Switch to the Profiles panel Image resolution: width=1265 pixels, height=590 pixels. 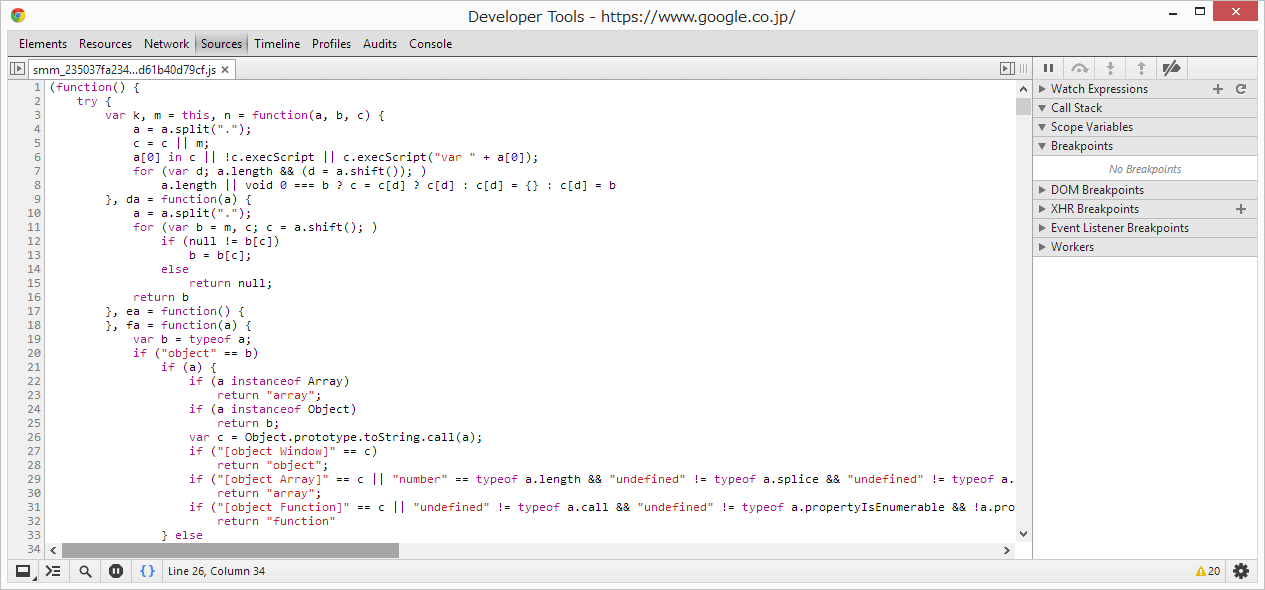pos(331,44)
